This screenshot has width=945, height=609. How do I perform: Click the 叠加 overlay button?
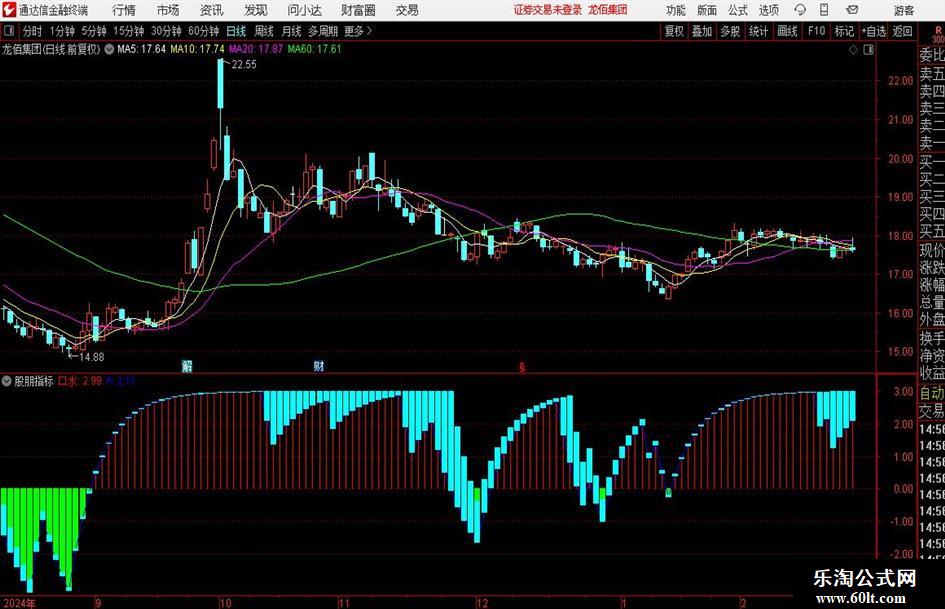click(x=702, y=31)
